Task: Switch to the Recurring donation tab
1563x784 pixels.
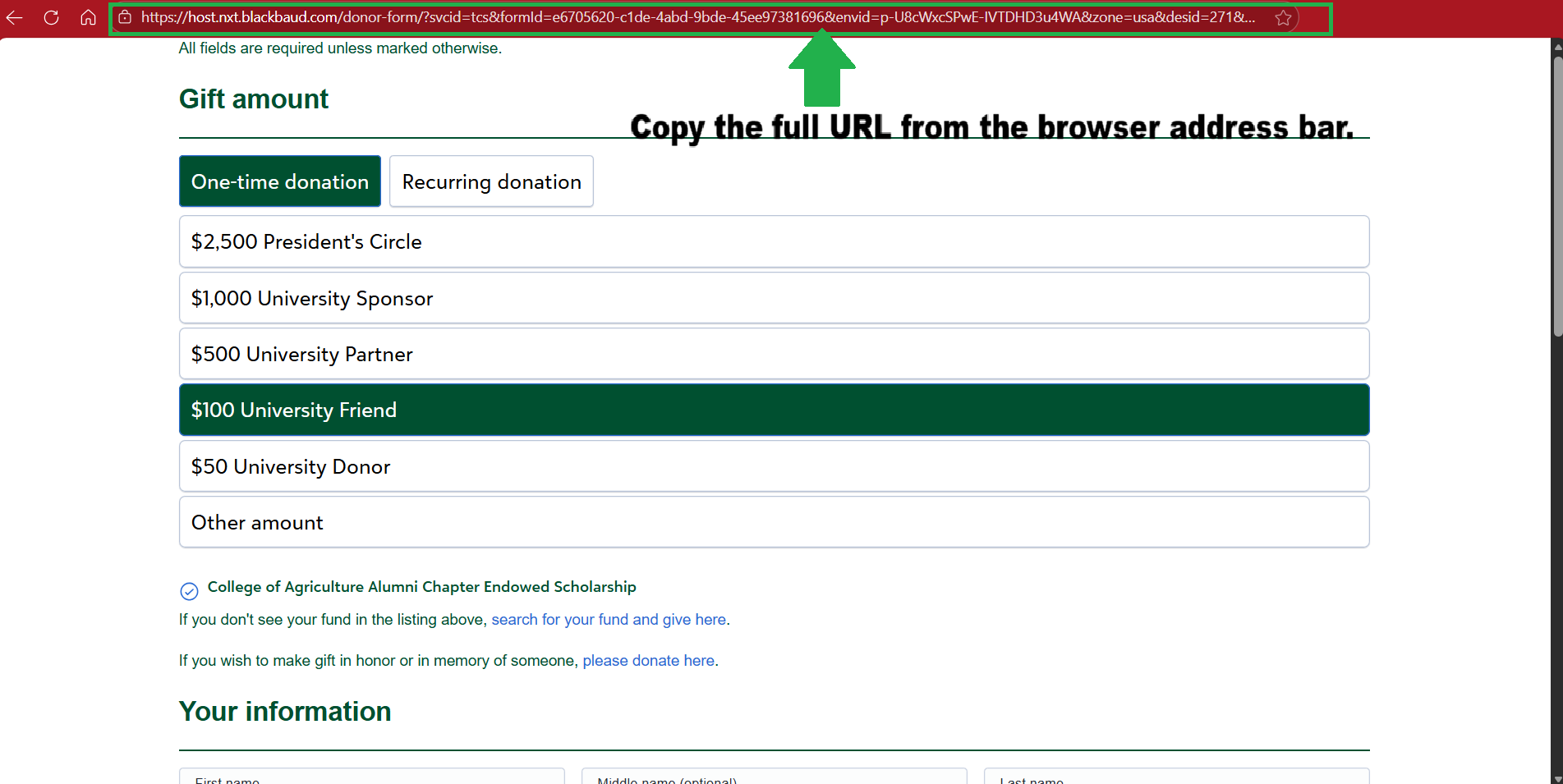Action: [x=491, y=181]
